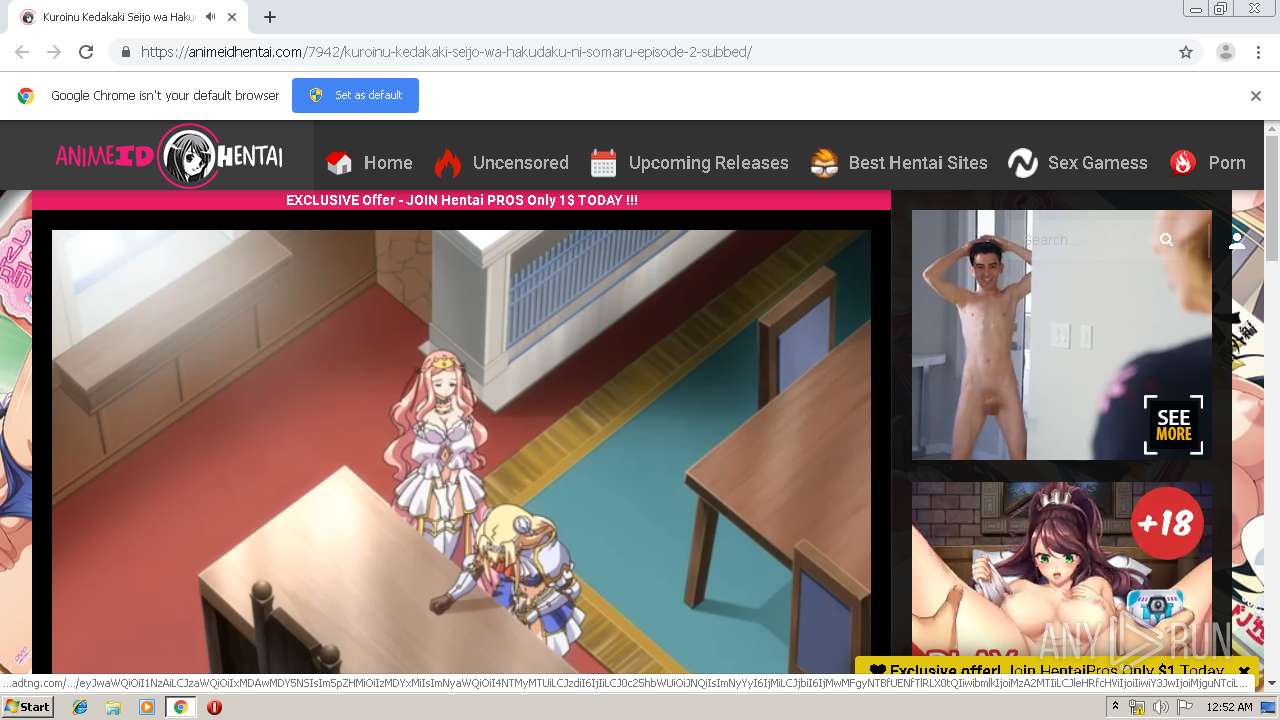Close the yellow exclusive offer bar
1280x720 pixels.
1244,671
